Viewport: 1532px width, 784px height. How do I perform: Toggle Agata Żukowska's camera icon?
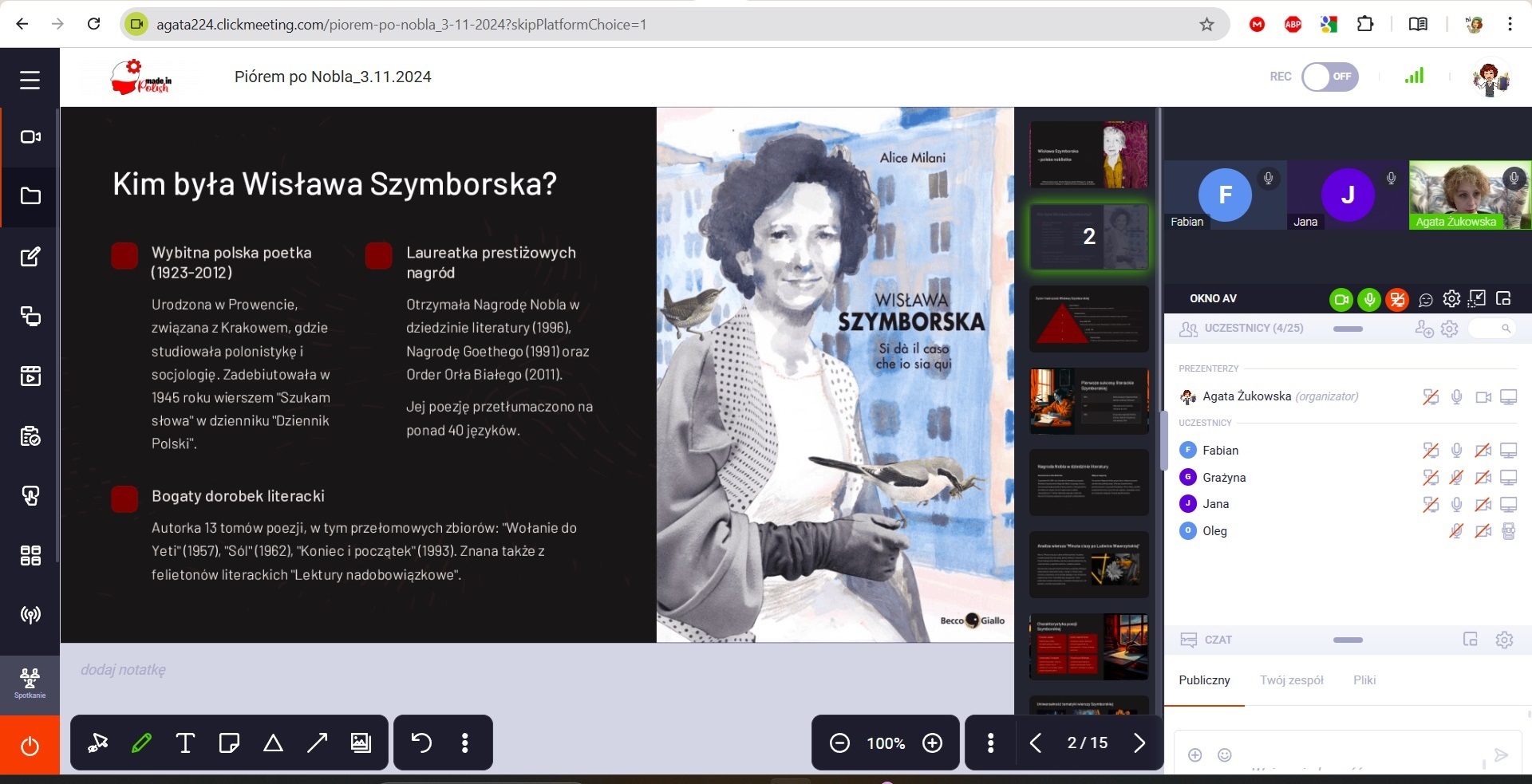[1483, 396]
